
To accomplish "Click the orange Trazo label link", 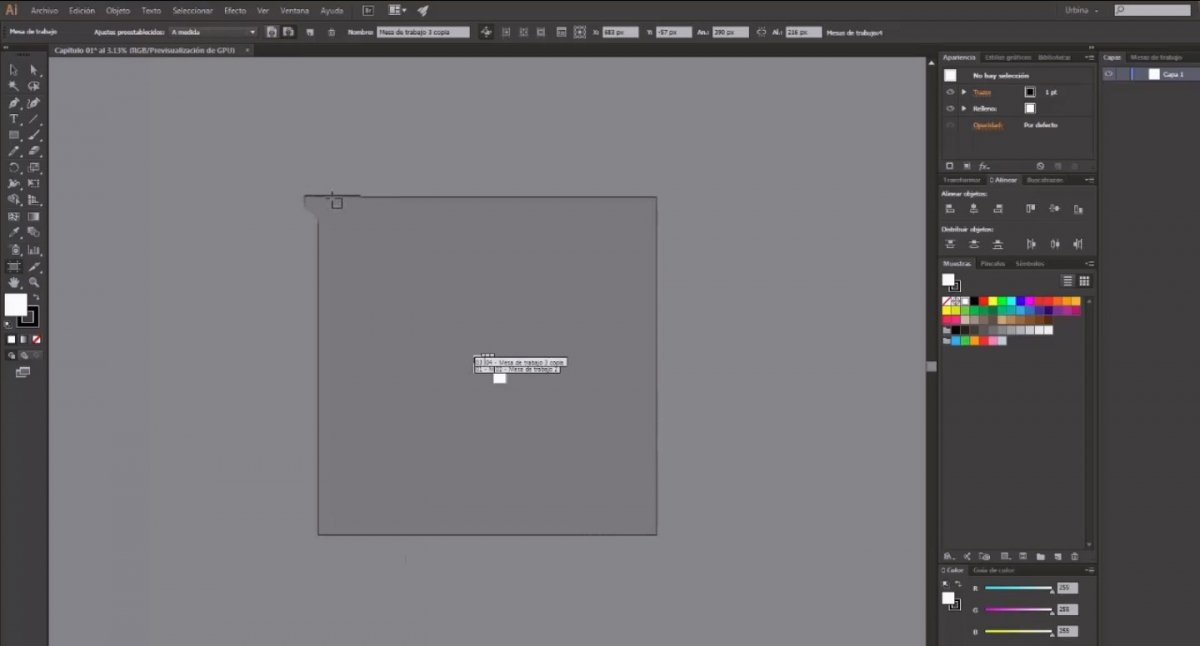I will coord(982,92).
